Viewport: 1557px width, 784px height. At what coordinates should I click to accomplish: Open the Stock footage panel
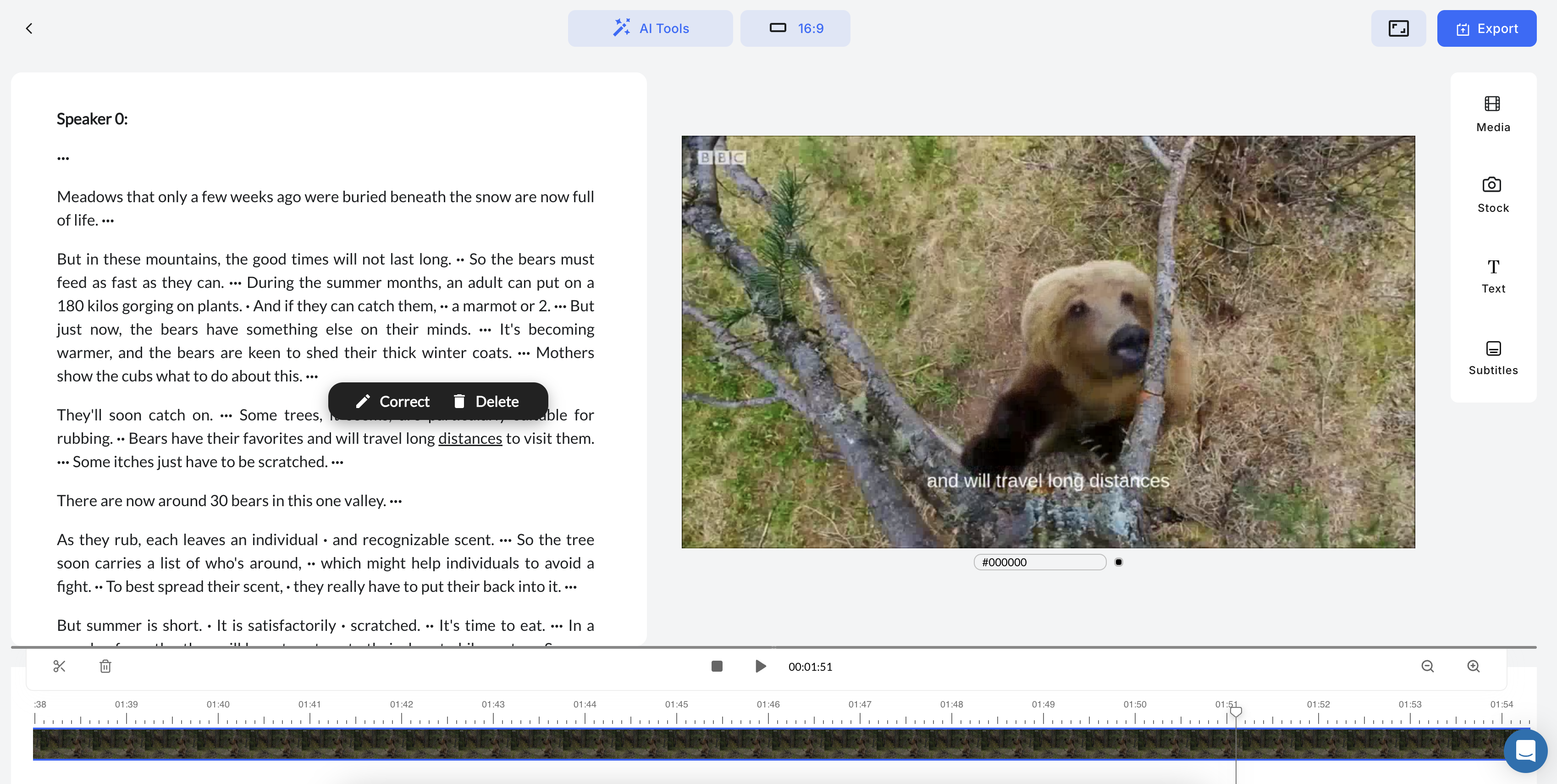1492,195
